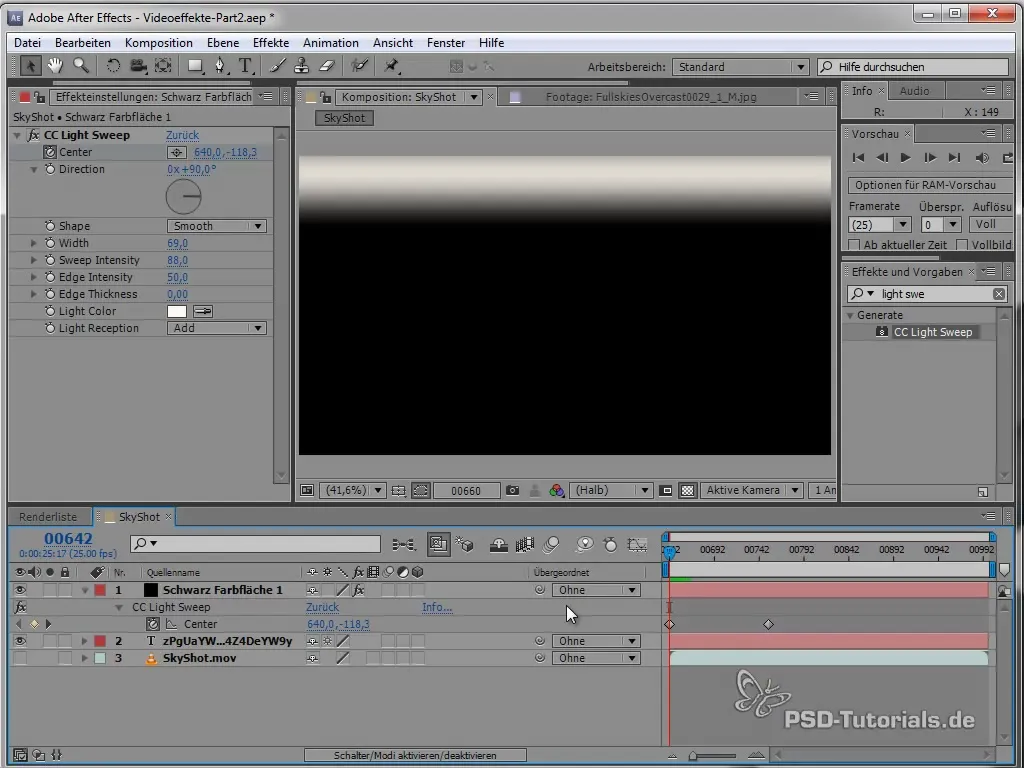This screenshot has width=1024, height=768.
Task: Click the red label of layer 1
Action: pyautogui.click(x=100, y=590)
